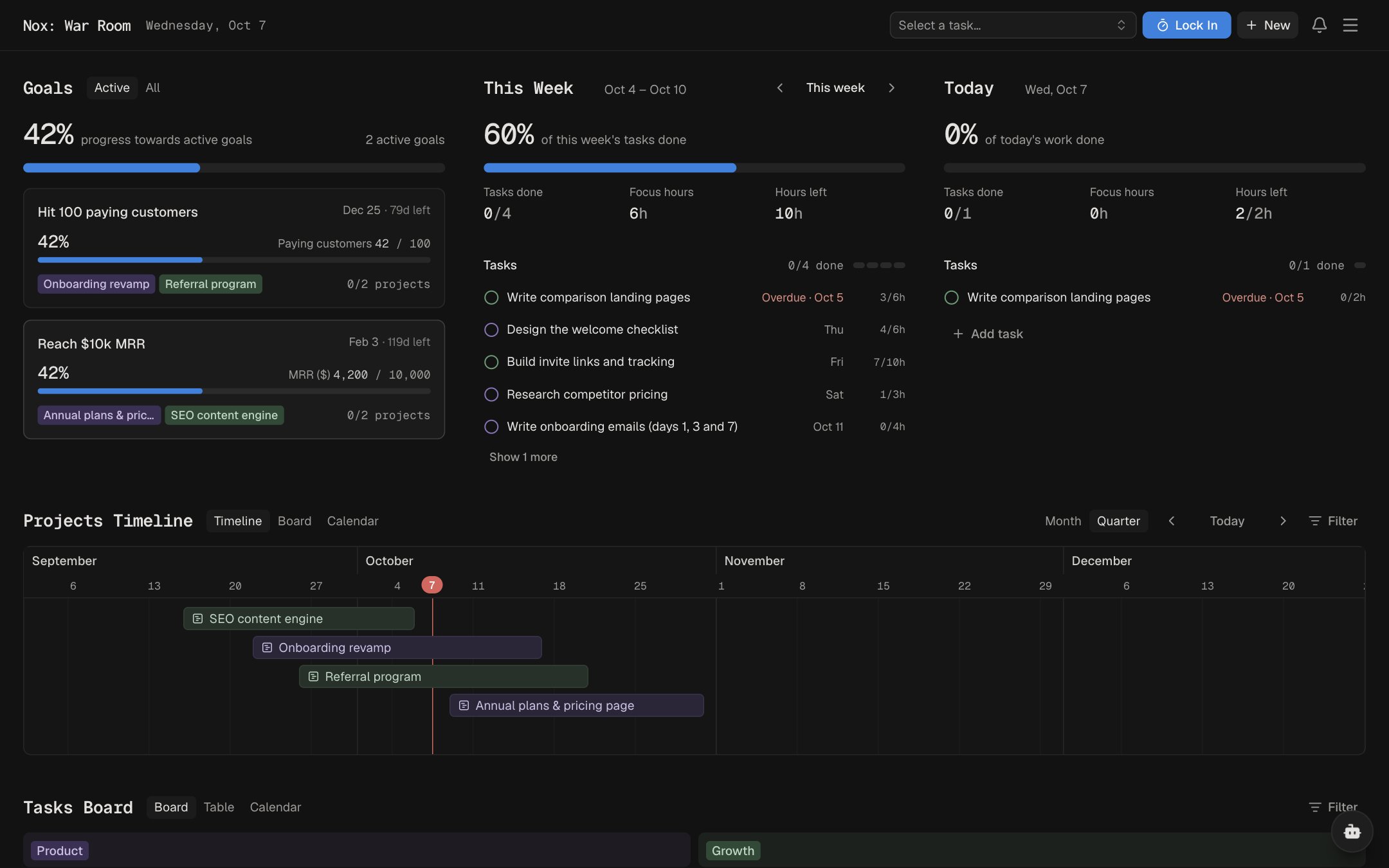
Task: Switch Projects Timeline to Board view
Action: [x=295, y=521]
